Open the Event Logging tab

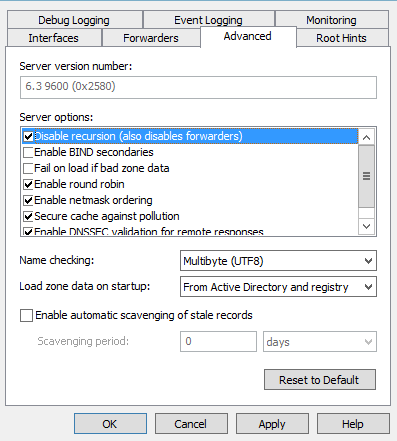[209, 20]
